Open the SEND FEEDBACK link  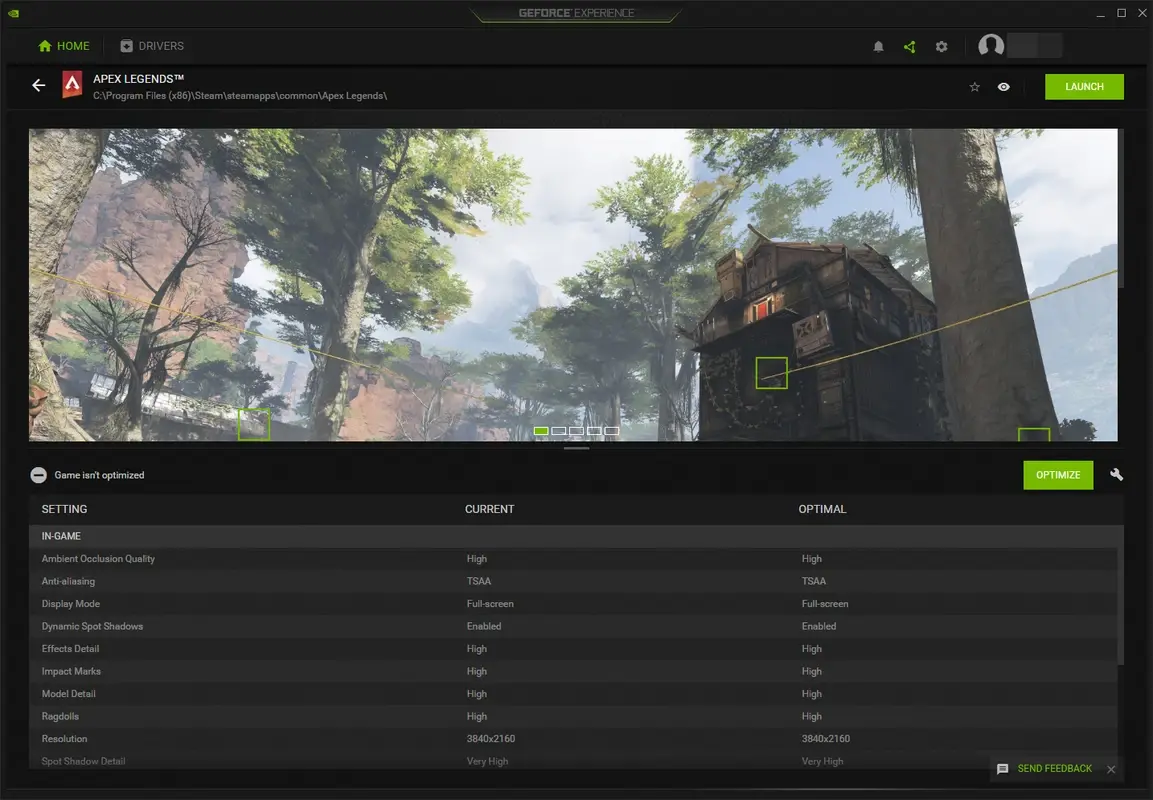(x=1057, y=769)
